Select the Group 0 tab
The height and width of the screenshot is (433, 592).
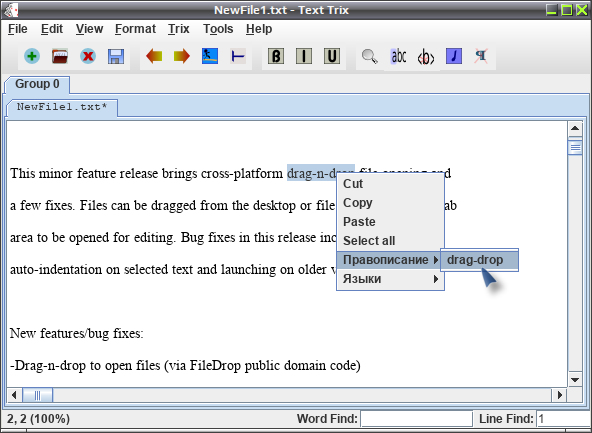pos(37,84)
